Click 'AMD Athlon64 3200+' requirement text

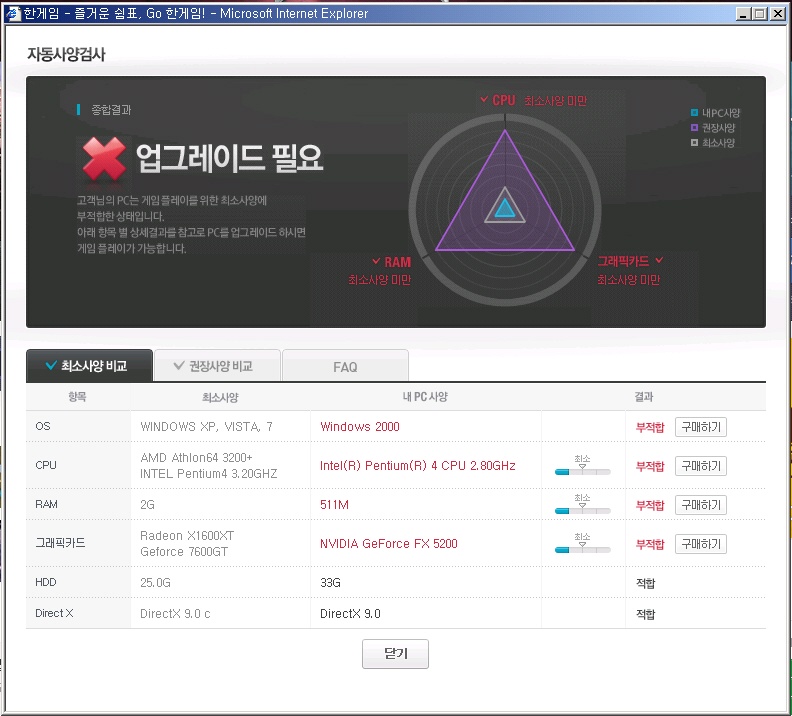196,457
